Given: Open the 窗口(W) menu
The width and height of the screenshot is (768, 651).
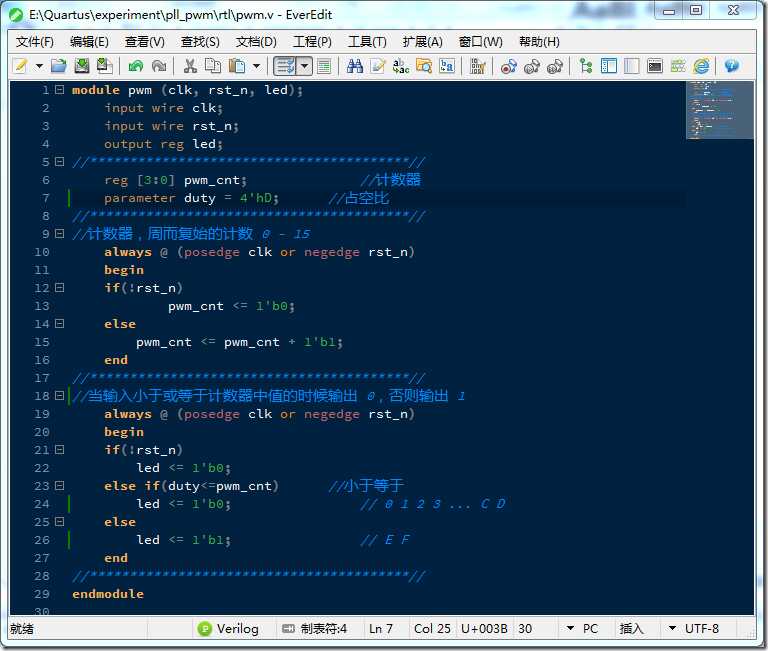Looking at the screenshot, I should (480, 42).
